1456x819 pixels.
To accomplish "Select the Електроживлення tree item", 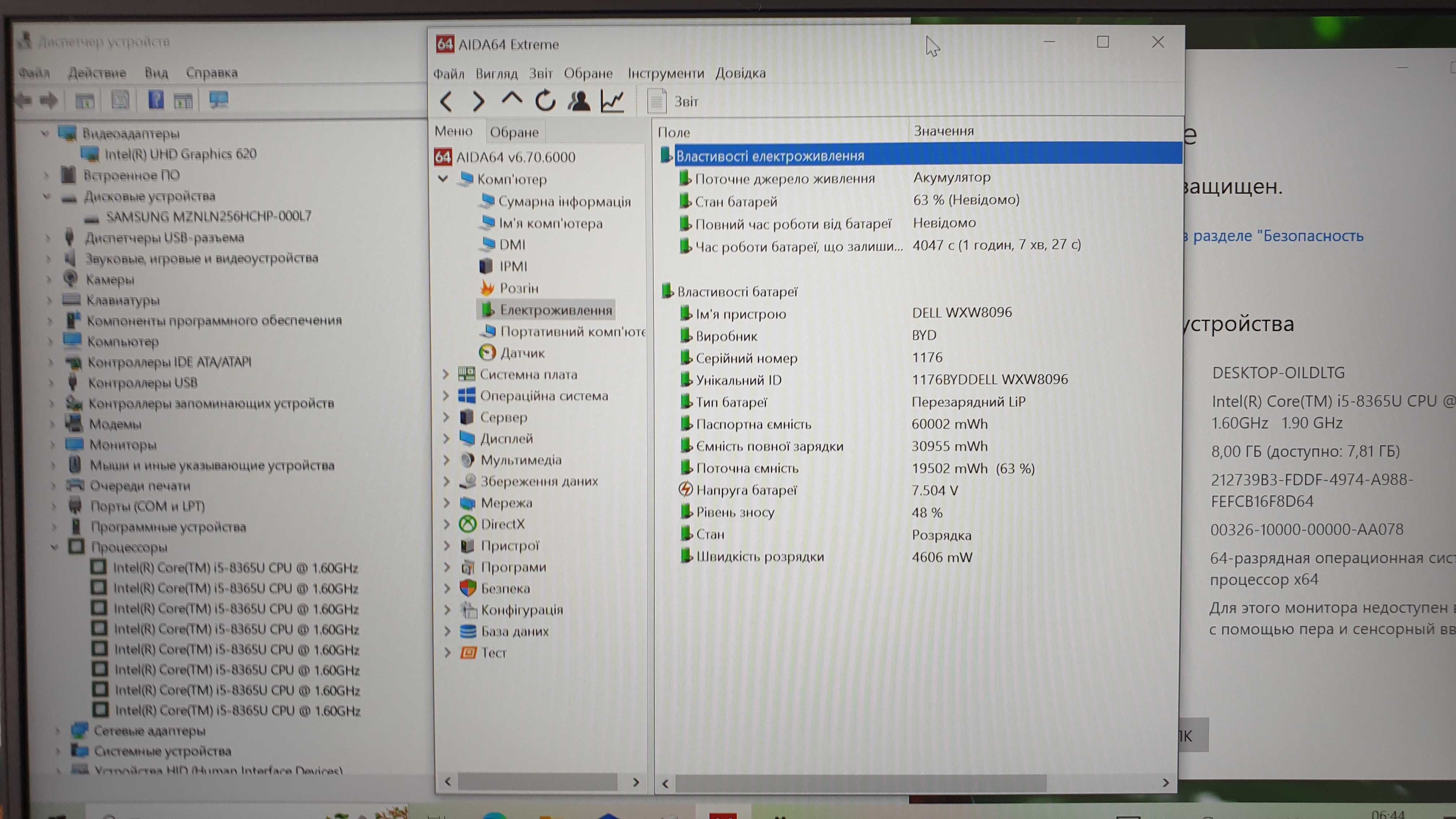I will click(546, 310).
